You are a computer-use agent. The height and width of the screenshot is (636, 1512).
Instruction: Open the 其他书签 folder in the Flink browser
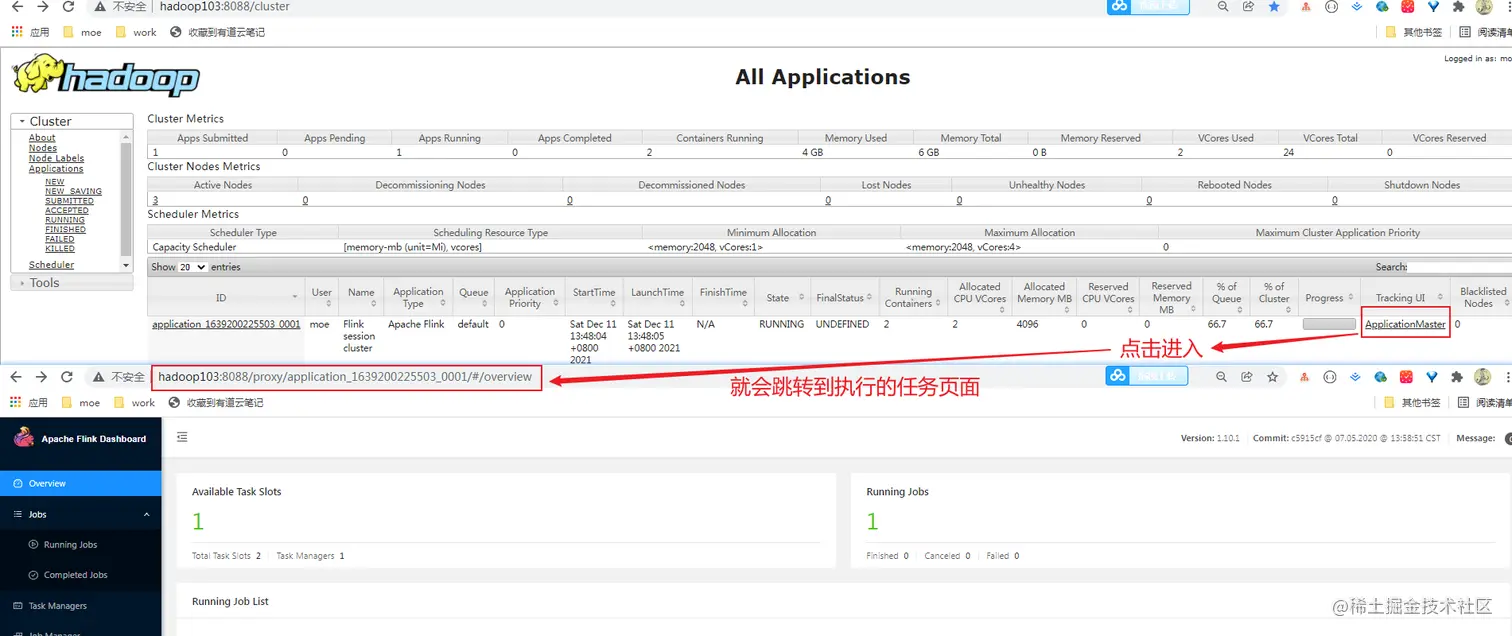[x=1413, y=403]
